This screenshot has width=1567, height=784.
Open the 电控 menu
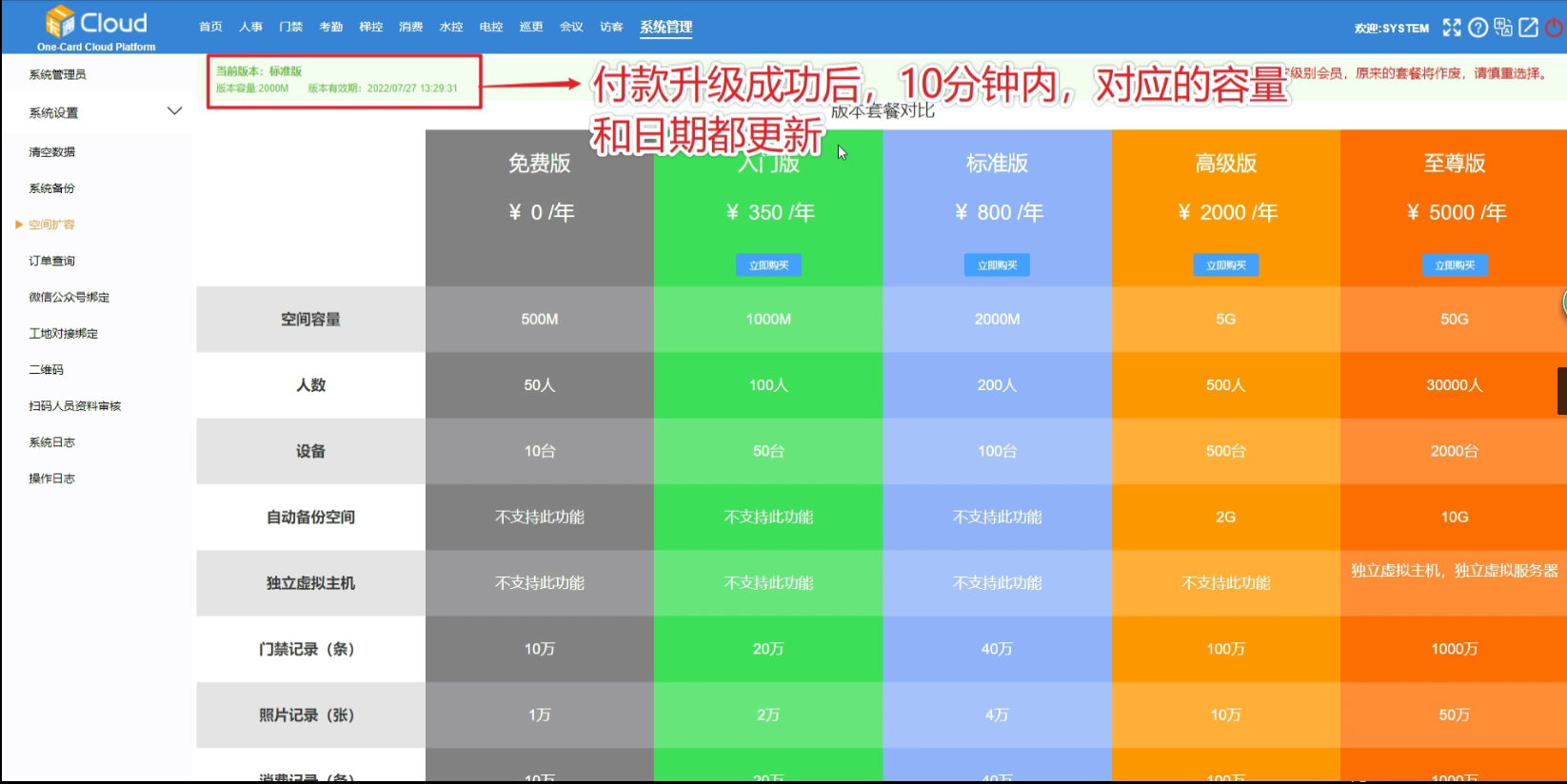[490, 27]
